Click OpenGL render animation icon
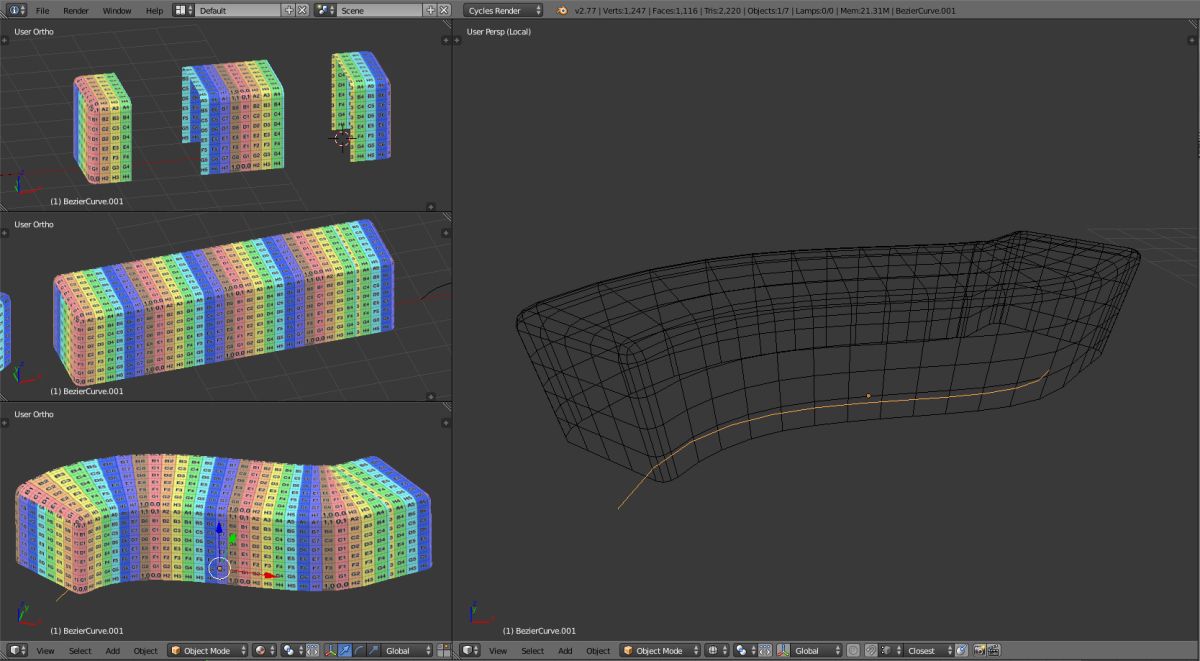 point(993,651)
